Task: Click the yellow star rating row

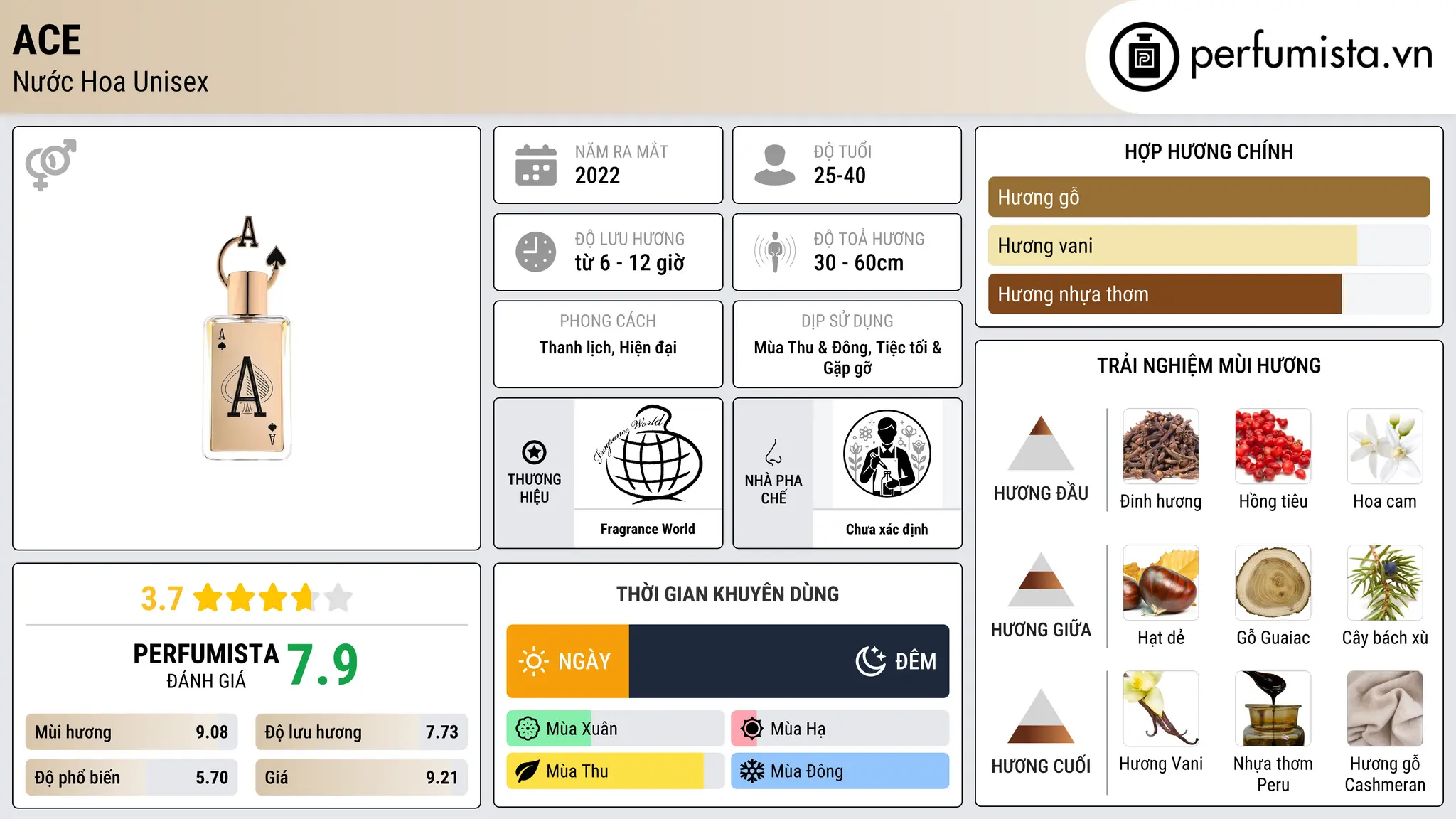Action: tap(273, 598)
